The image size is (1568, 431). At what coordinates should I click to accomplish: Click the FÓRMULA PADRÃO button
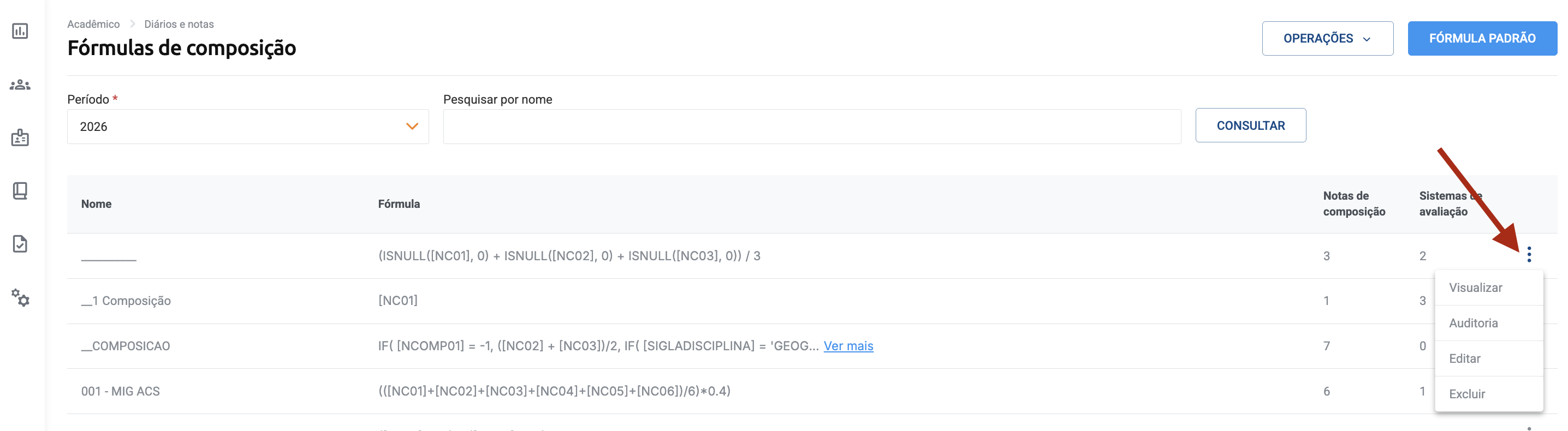click(1482, 38)
